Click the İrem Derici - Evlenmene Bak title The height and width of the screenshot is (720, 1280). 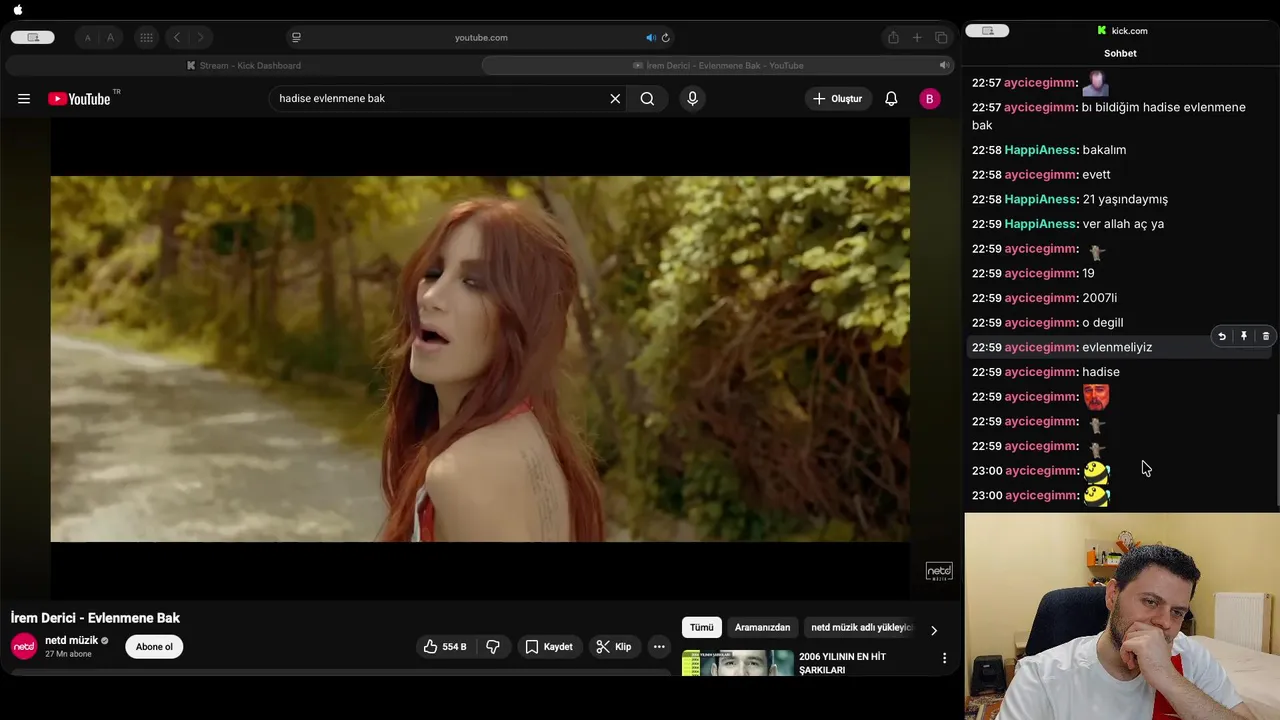click(x=95, y=618)
